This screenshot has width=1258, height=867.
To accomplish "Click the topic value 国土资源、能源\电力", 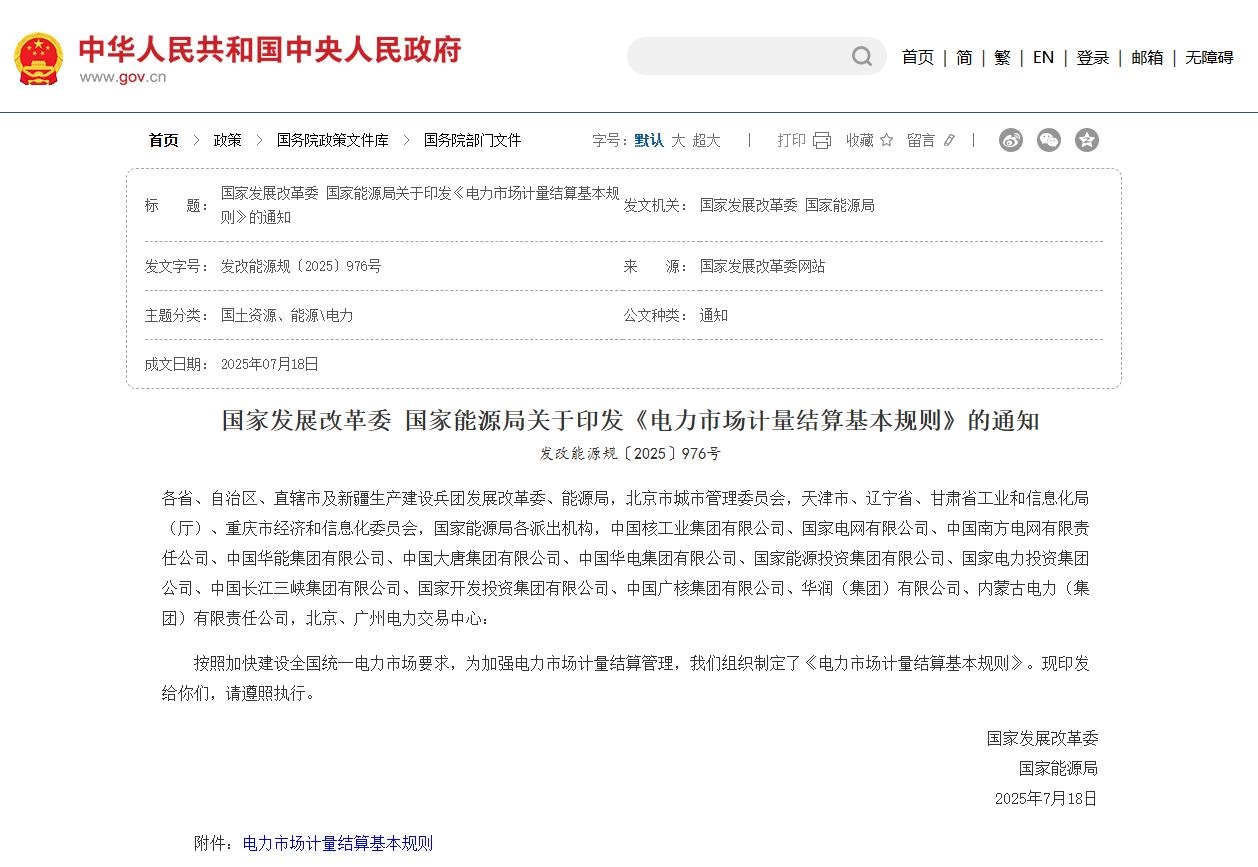I will coord(287,315).
